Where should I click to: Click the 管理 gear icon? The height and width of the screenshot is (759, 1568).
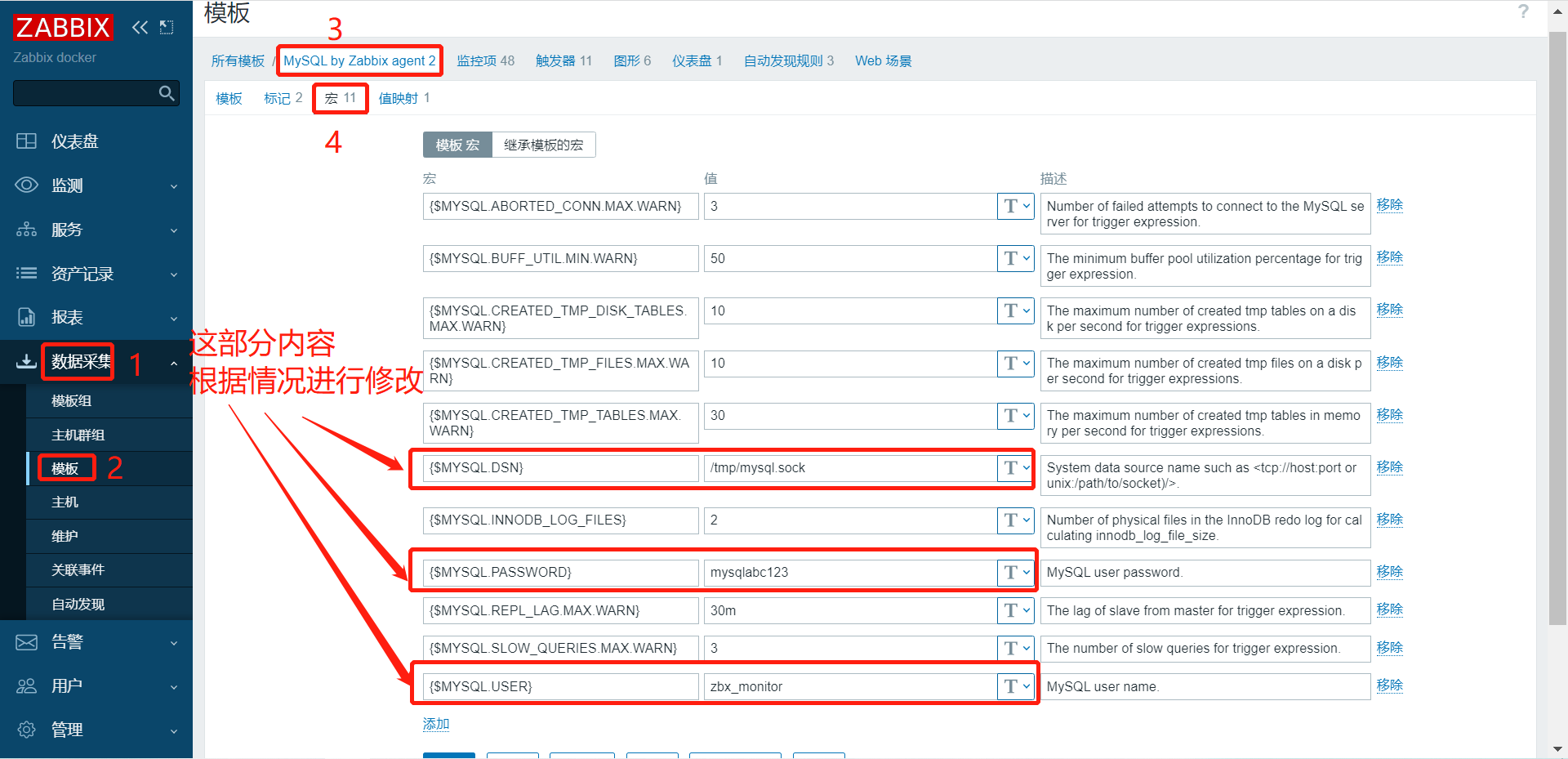pos(26,730)
